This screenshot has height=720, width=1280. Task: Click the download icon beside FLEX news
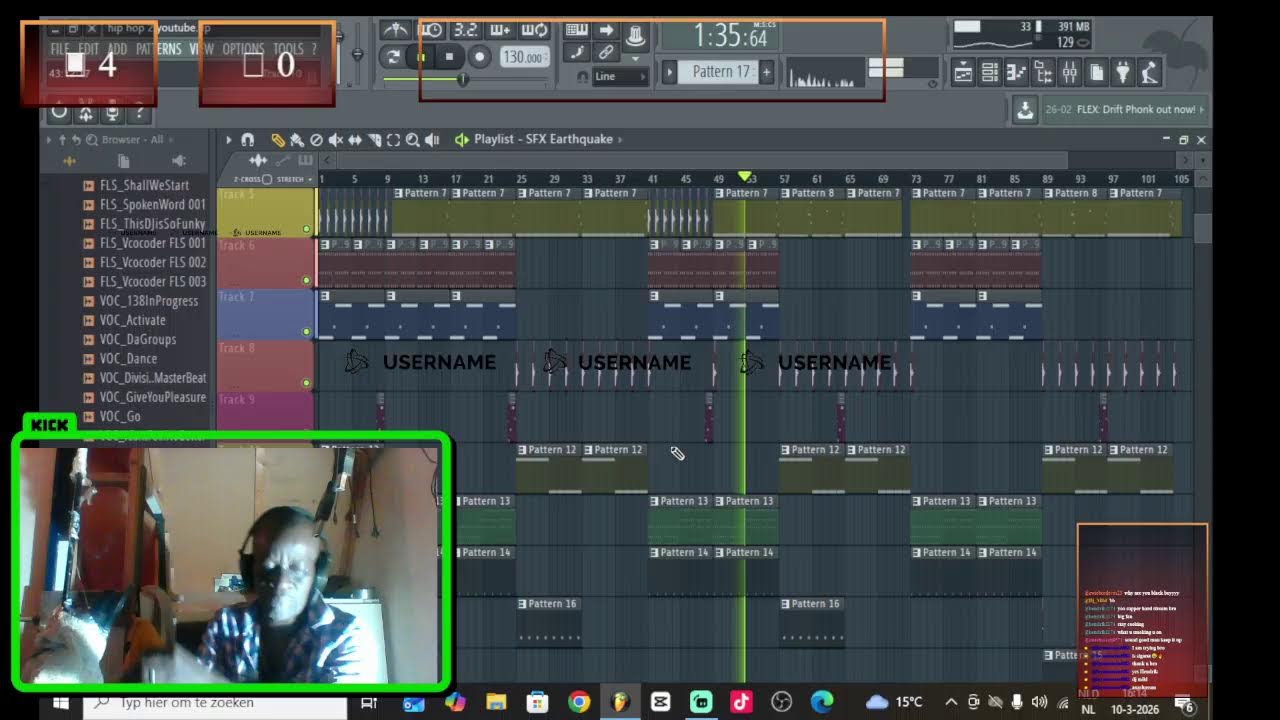tap(1025, 110)
